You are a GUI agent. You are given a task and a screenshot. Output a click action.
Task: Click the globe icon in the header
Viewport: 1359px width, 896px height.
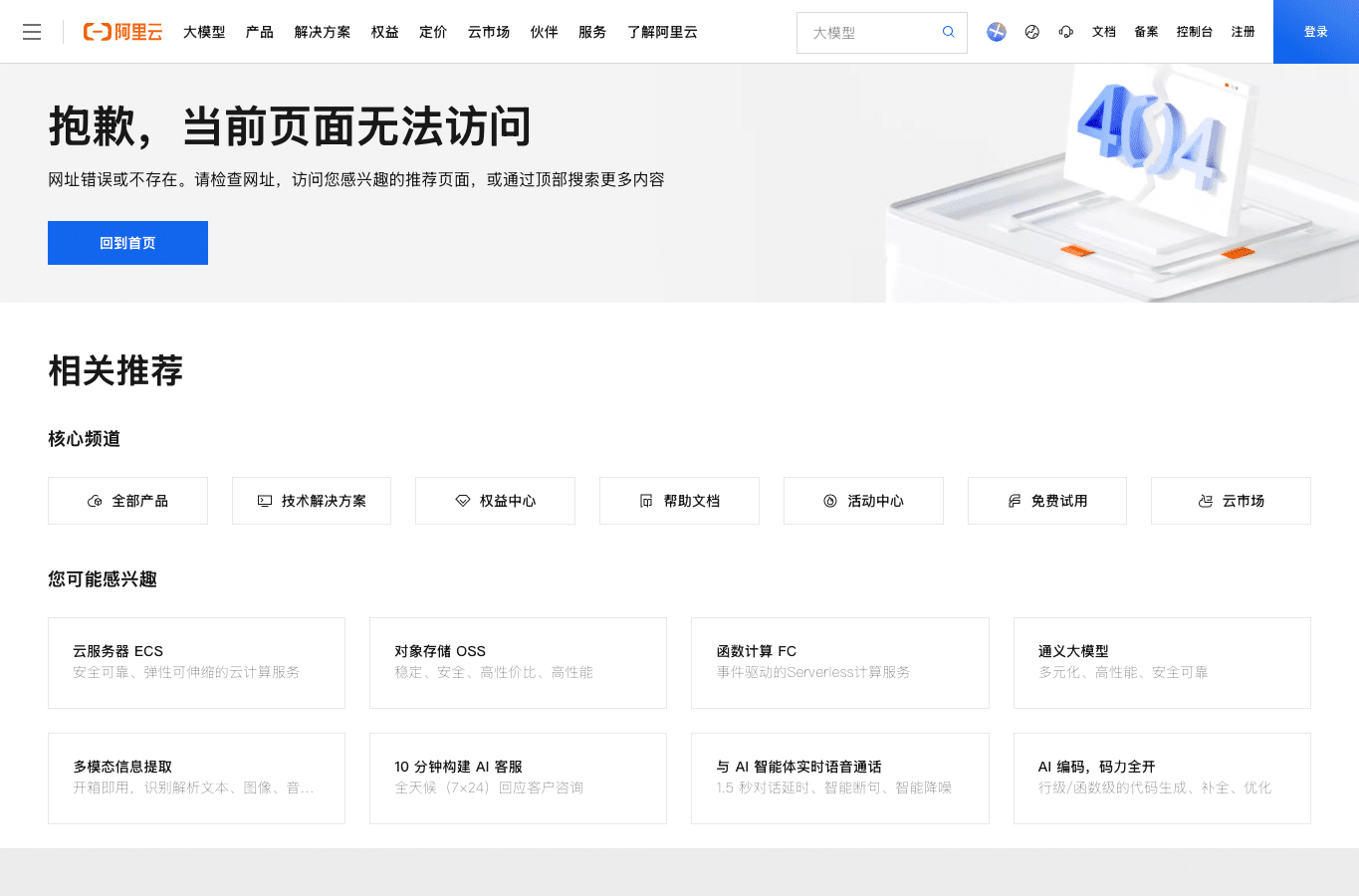1032,32
